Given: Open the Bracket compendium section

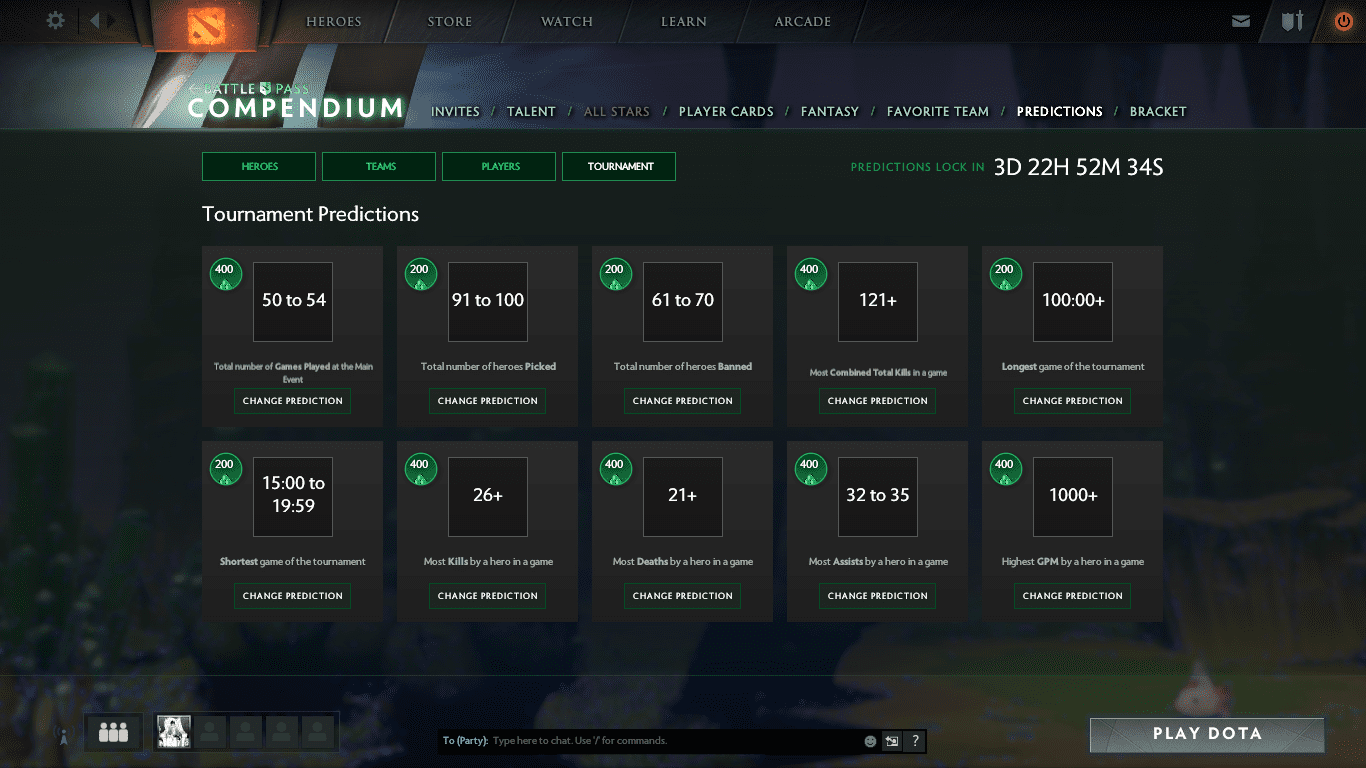Looking at the screenshot, I should tap(1157, 111).
